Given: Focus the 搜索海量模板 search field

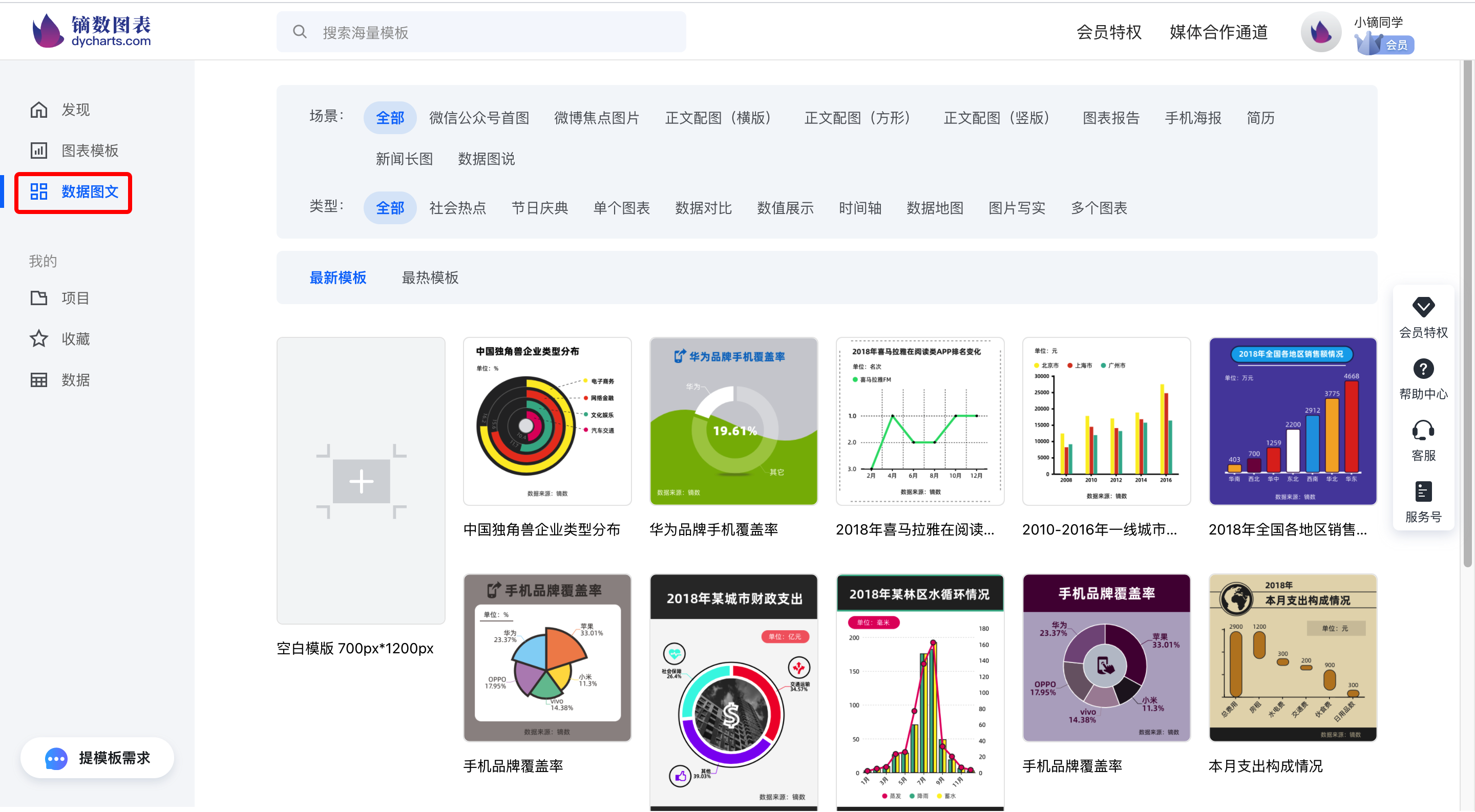Looking at the screenshot, I should tap(481, 32).
